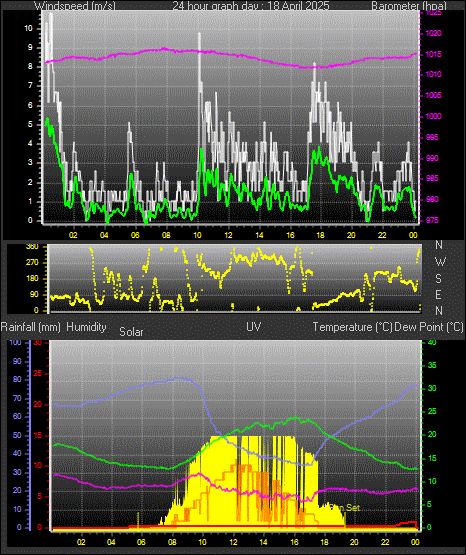Select the 995 barometer axis value
466x555 pixels.
click(x=432, y=137)
